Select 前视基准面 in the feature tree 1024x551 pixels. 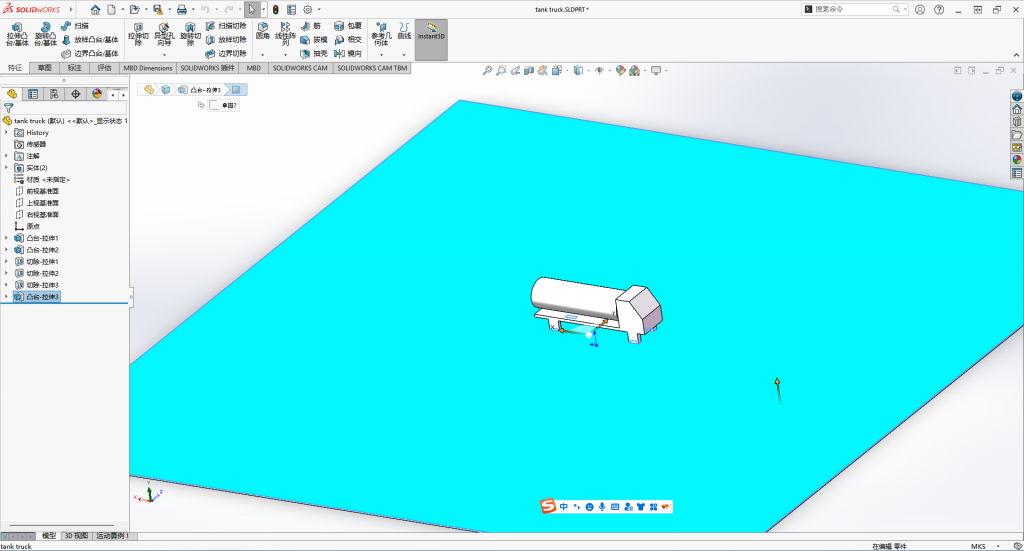42,191
